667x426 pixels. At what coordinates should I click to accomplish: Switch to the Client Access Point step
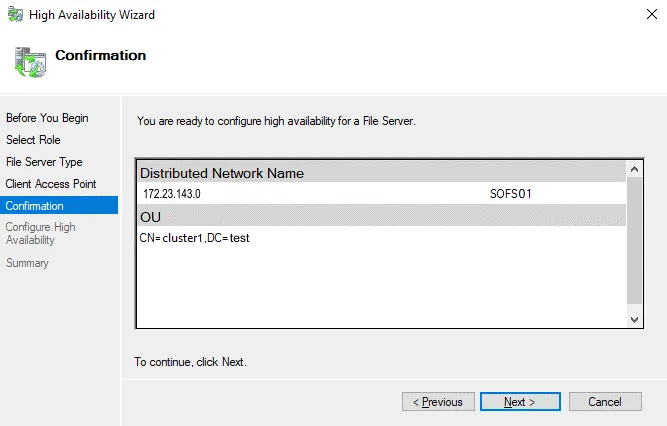point(51,184)
